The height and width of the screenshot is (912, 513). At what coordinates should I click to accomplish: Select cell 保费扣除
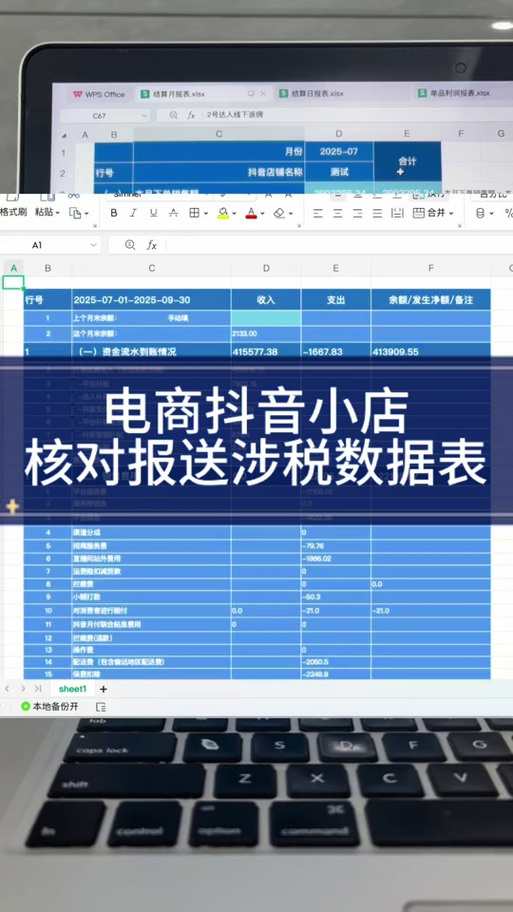click(151, 674)
